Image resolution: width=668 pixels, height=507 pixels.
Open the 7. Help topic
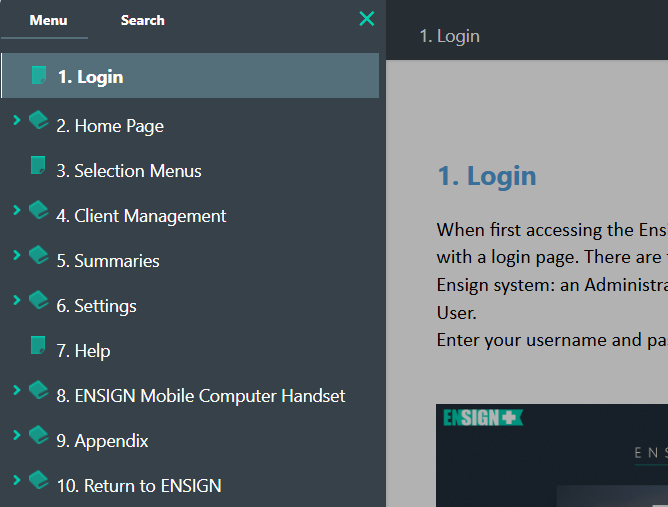[92, 351]
